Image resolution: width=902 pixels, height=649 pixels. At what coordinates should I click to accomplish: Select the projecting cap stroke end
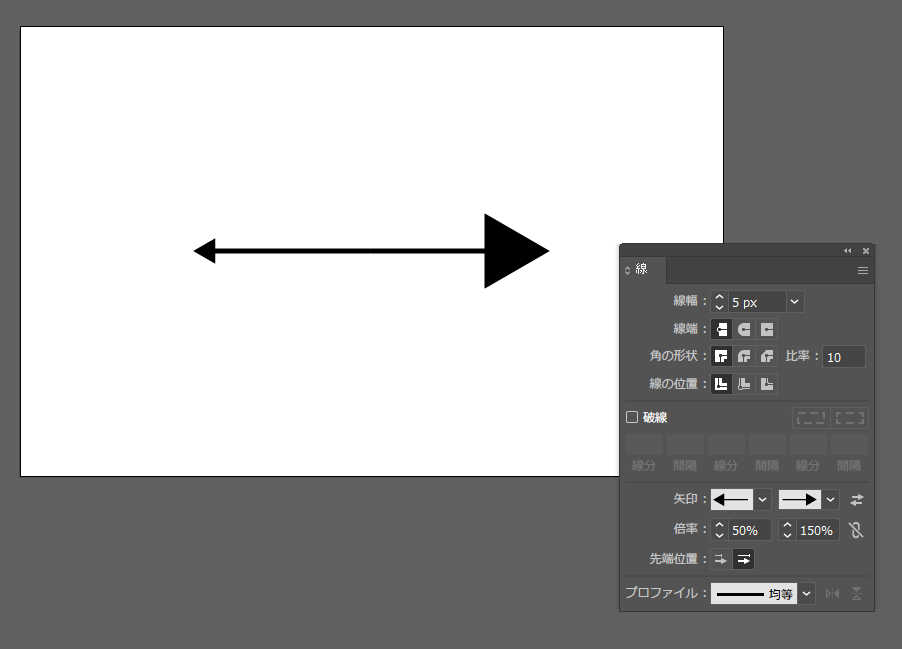pyautogui.click(x=767, y=329)
